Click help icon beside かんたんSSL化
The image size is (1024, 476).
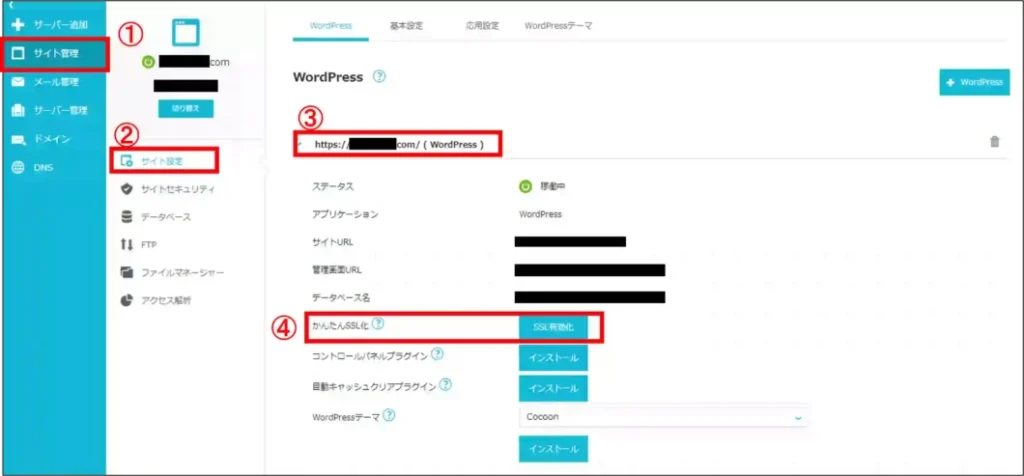[x=378, y=324]
